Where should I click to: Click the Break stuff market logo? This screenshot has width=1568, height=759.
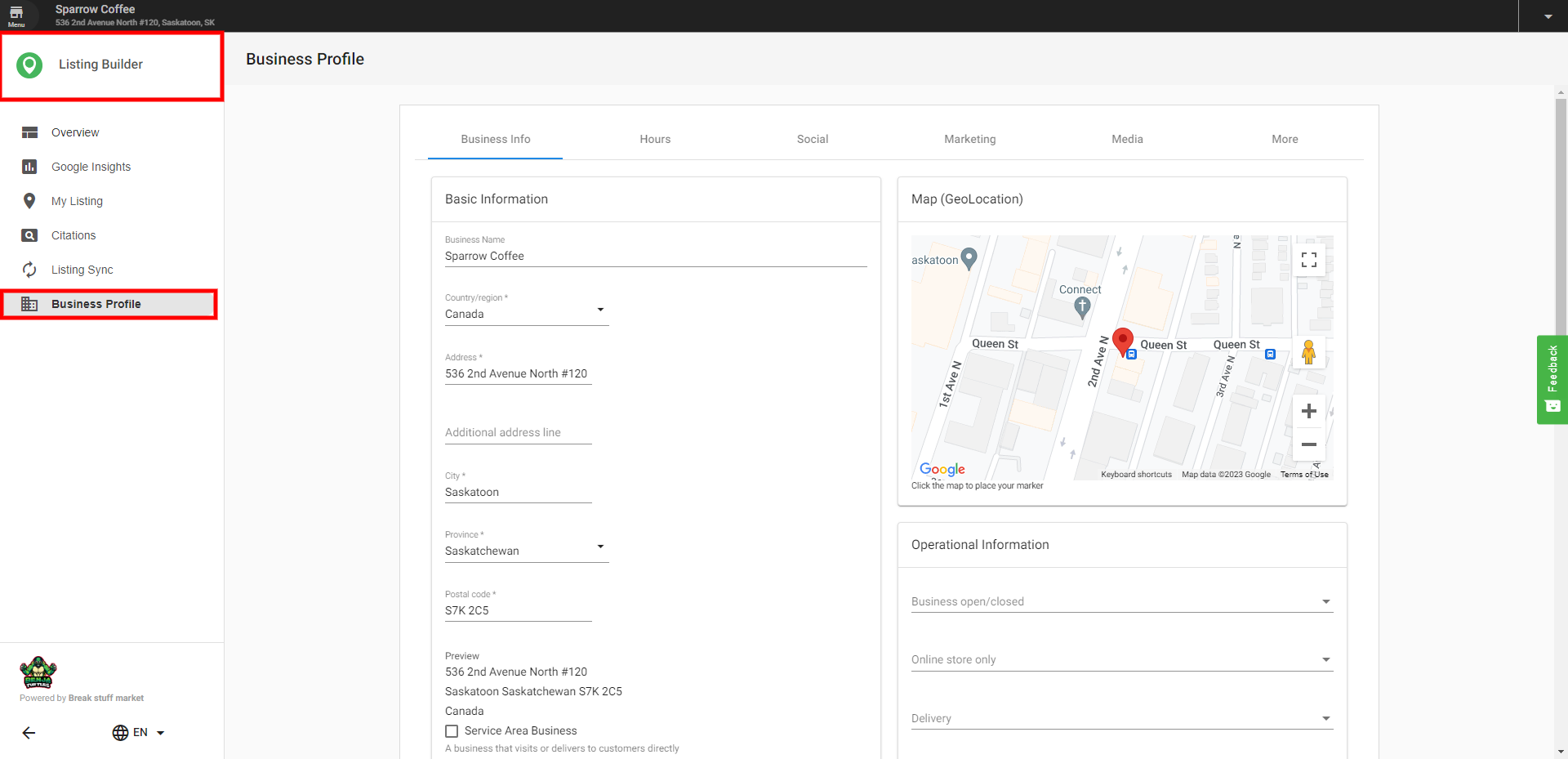(38, 672)
